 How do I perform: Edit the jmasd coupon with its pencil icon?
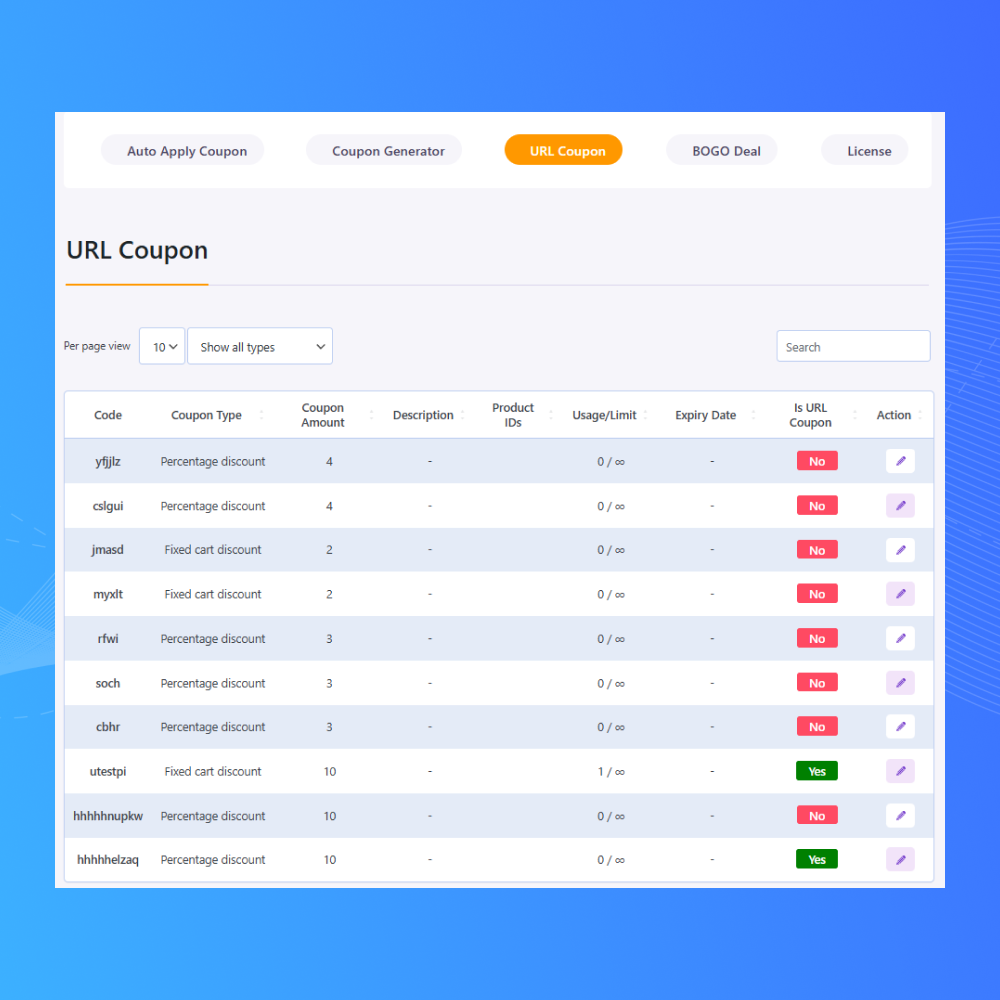tap(900, 550)
